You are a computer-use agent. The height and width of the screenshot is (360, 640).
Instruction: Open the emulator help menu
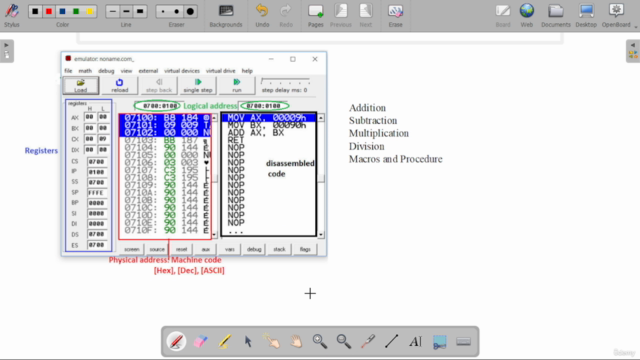click(x=247, y=71)
